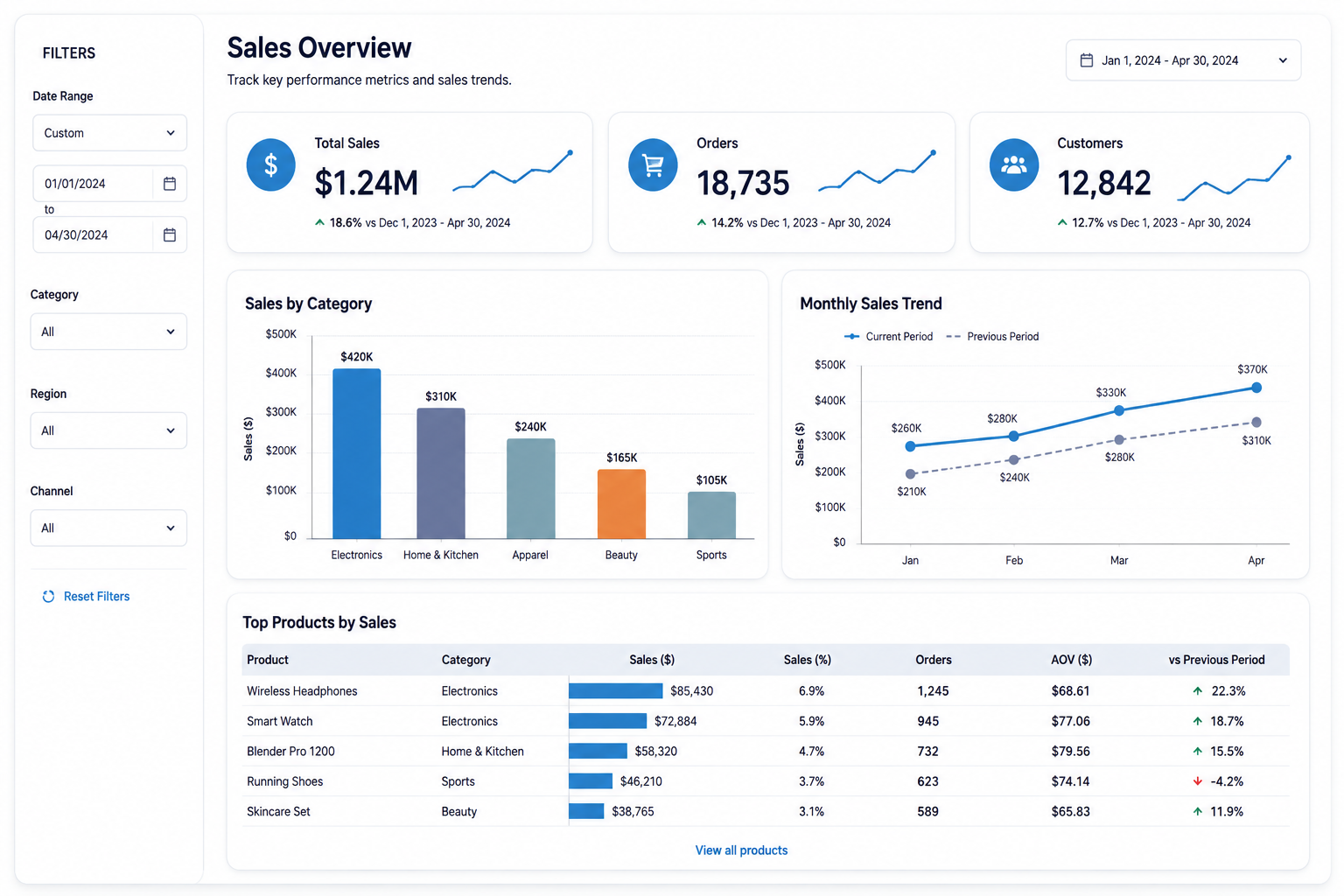Click the Orders sparkline chart

pyautogui.click(x=878, y=170)
